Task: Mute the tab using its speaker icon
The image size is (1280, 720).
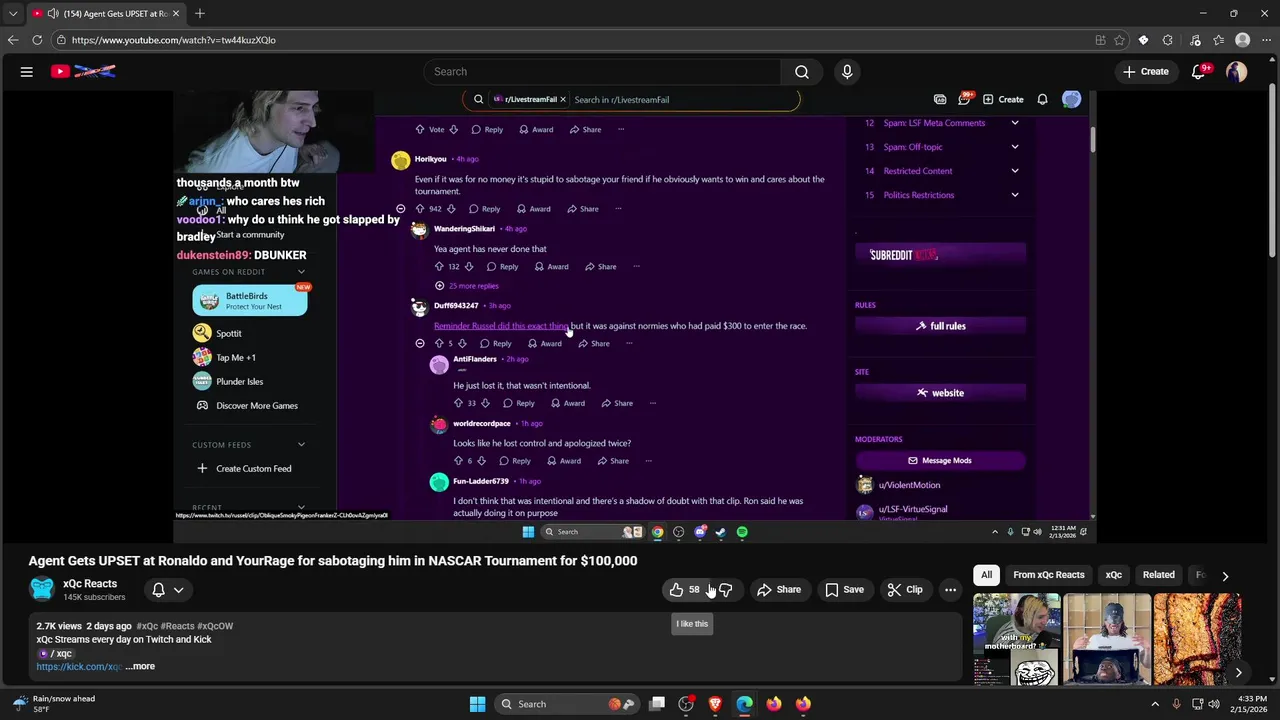Action: pyautogui.click(x=53, y=13)
